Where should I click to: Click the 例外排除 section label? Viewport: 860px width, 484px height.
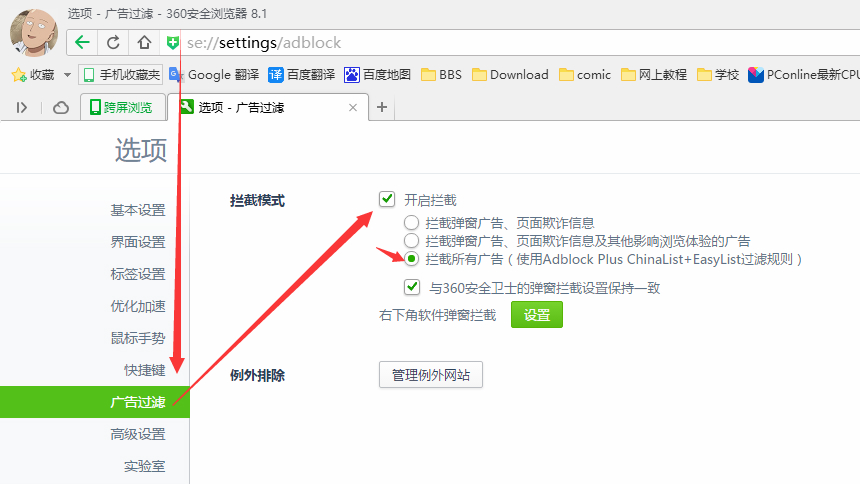tap(257, 375)
